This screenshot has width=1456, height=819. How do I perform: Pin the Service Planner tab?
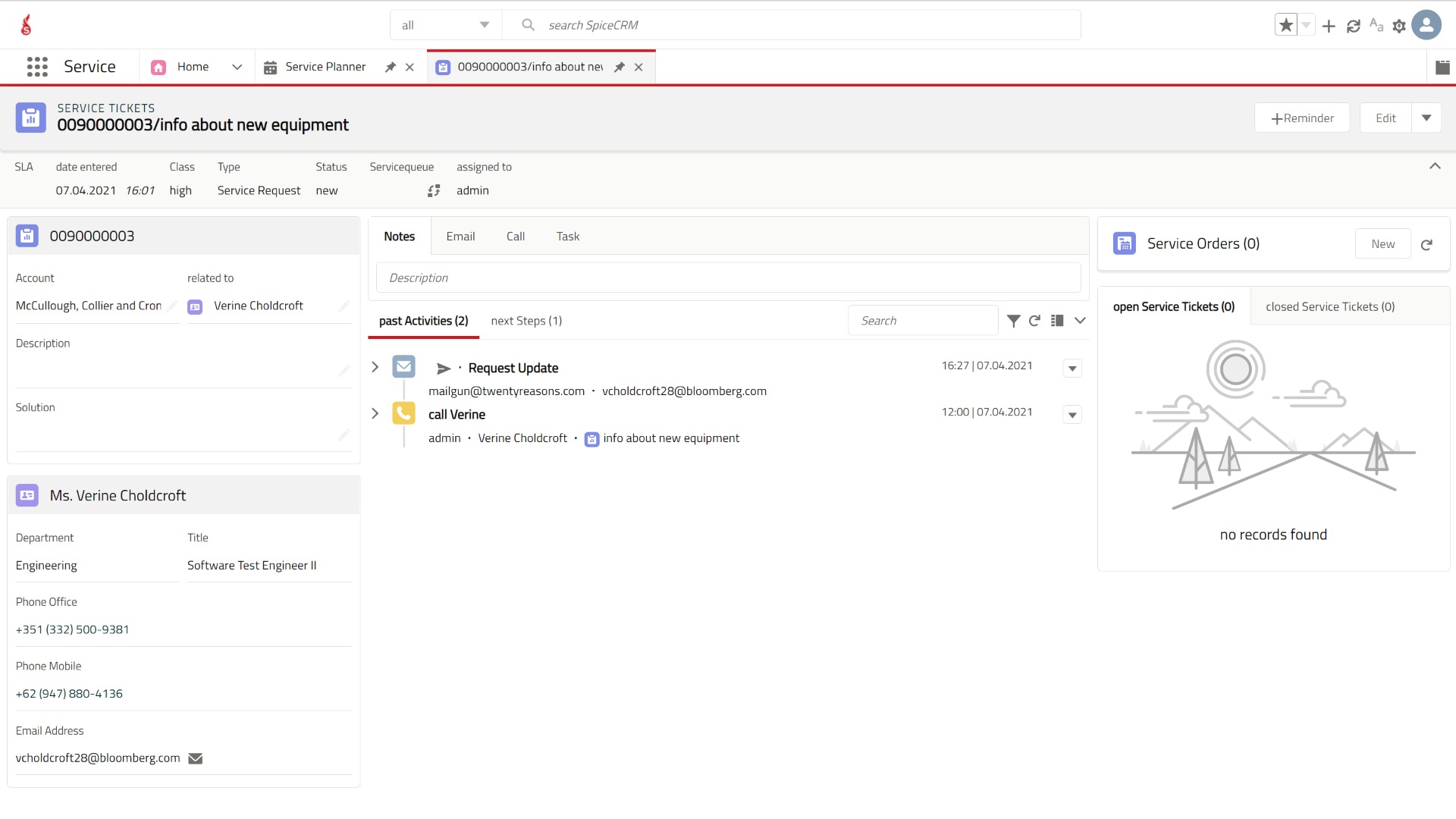[391, 67]
